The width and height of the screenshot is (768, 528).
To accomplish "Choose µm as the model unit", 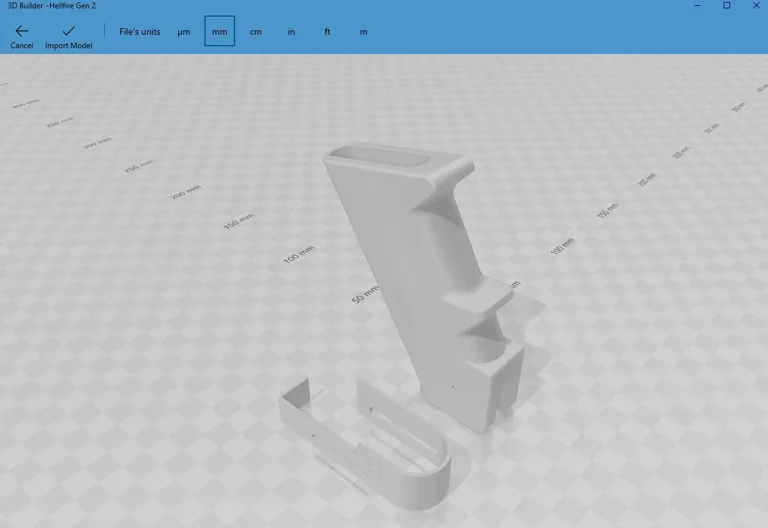I will click(x=184, y=32).
